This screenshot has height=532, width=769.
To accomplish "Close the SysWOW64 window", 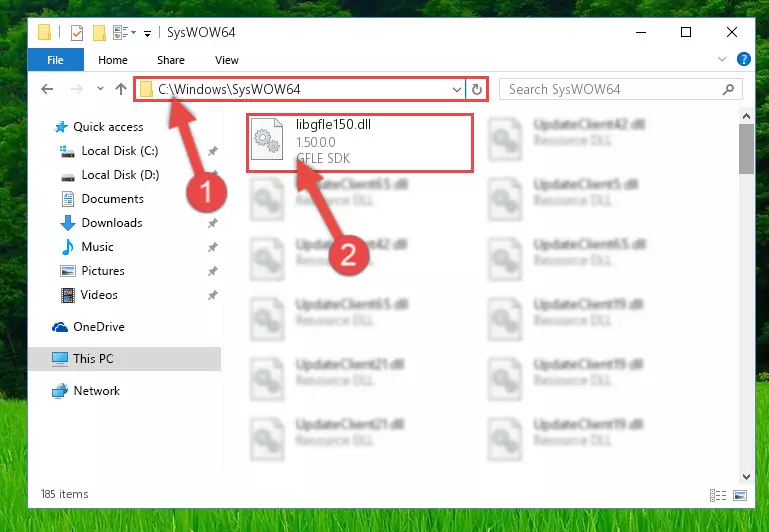I will [x=732, y=32].
